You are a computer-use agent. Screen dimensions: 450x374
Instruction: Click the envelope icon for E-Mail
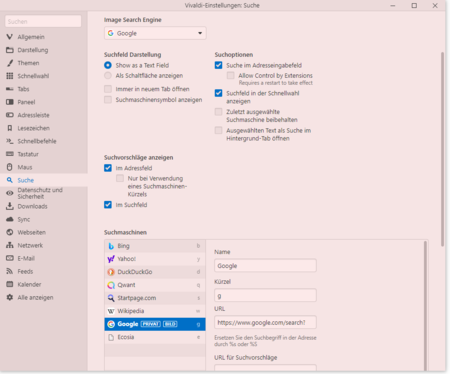pos(10,258)
